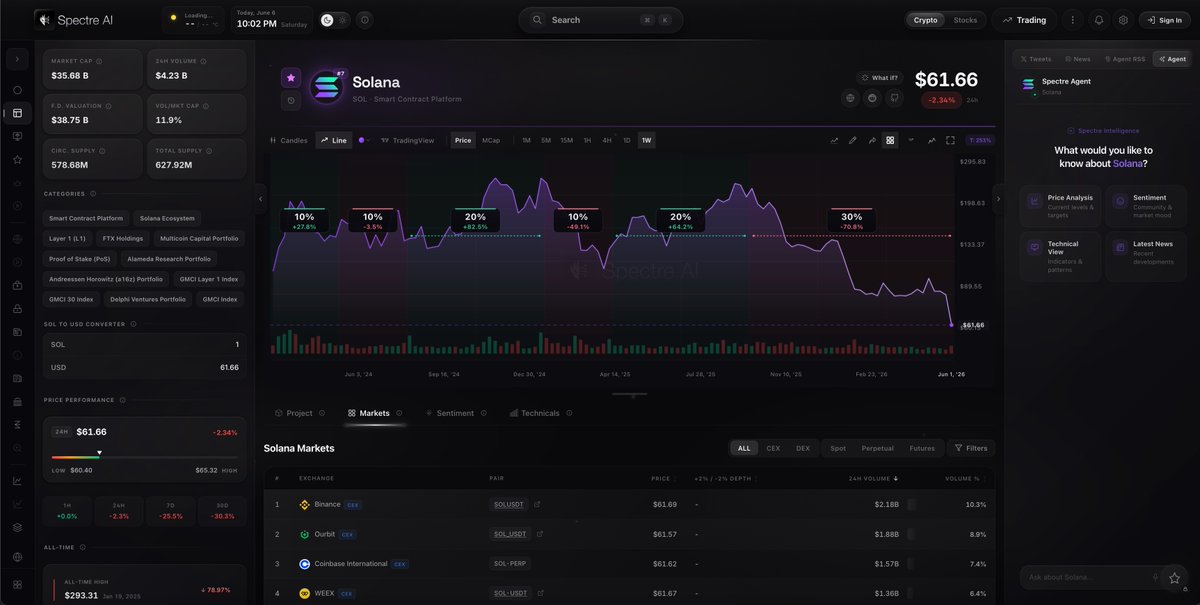Image resolution: width=1200 pixels, height=605 pixels.
Task: Click the star button beside Ask about Solana
Action: coord(1174,577)
